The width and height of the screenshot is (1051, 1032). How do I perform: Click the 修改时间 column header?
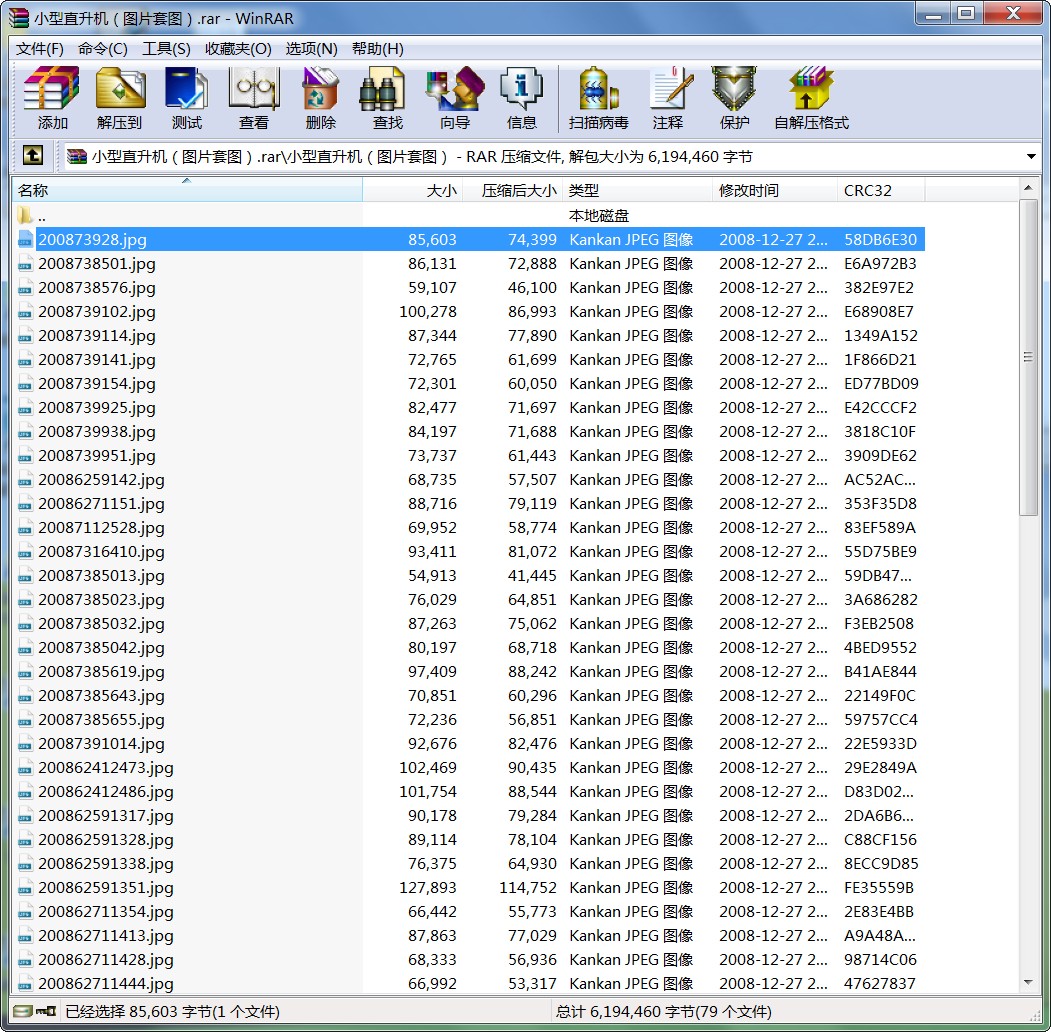coord(774,191)
